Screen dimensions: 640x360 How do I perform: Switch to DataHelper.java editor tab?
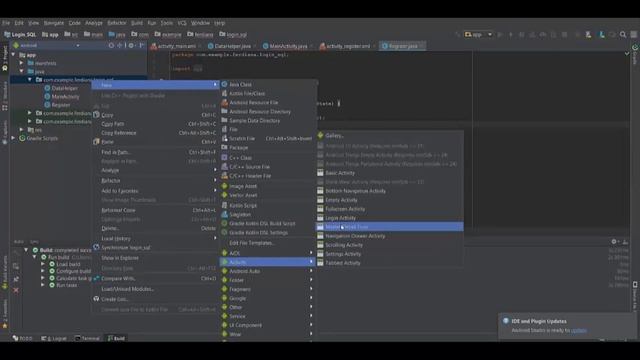coord(232,46)
